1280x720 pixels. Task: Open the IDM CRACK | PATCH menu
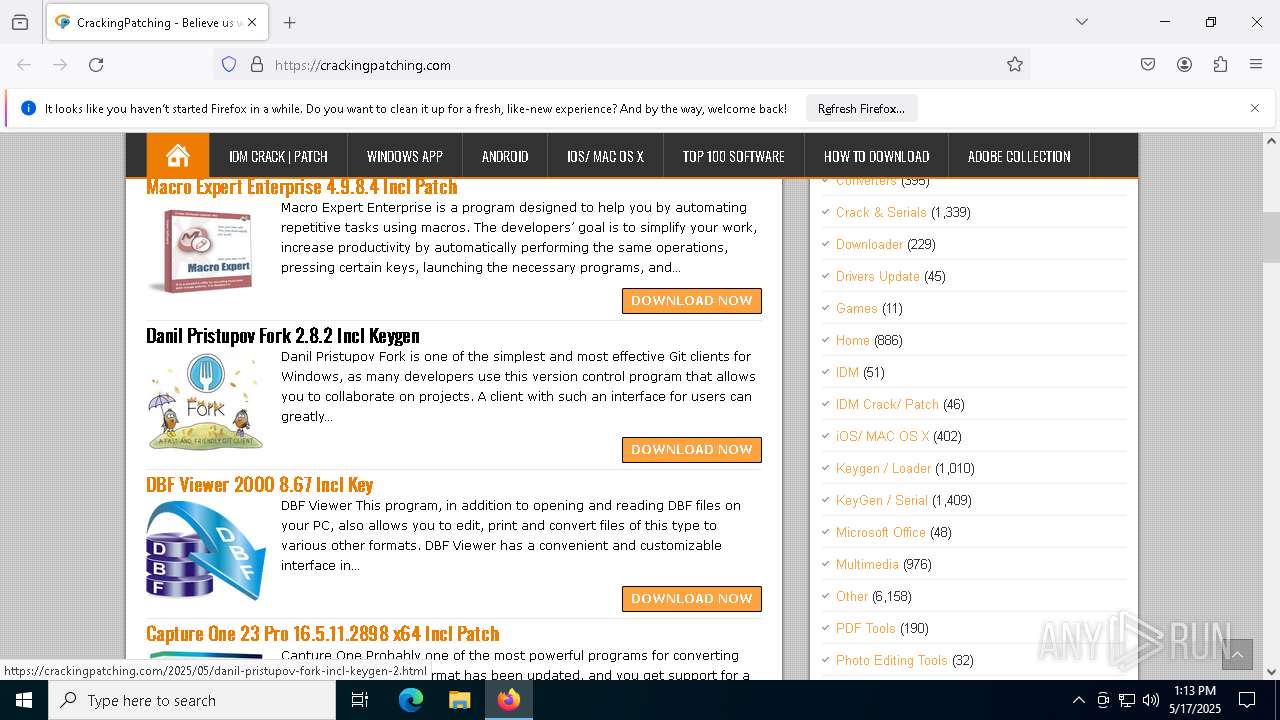pos(278,156)
